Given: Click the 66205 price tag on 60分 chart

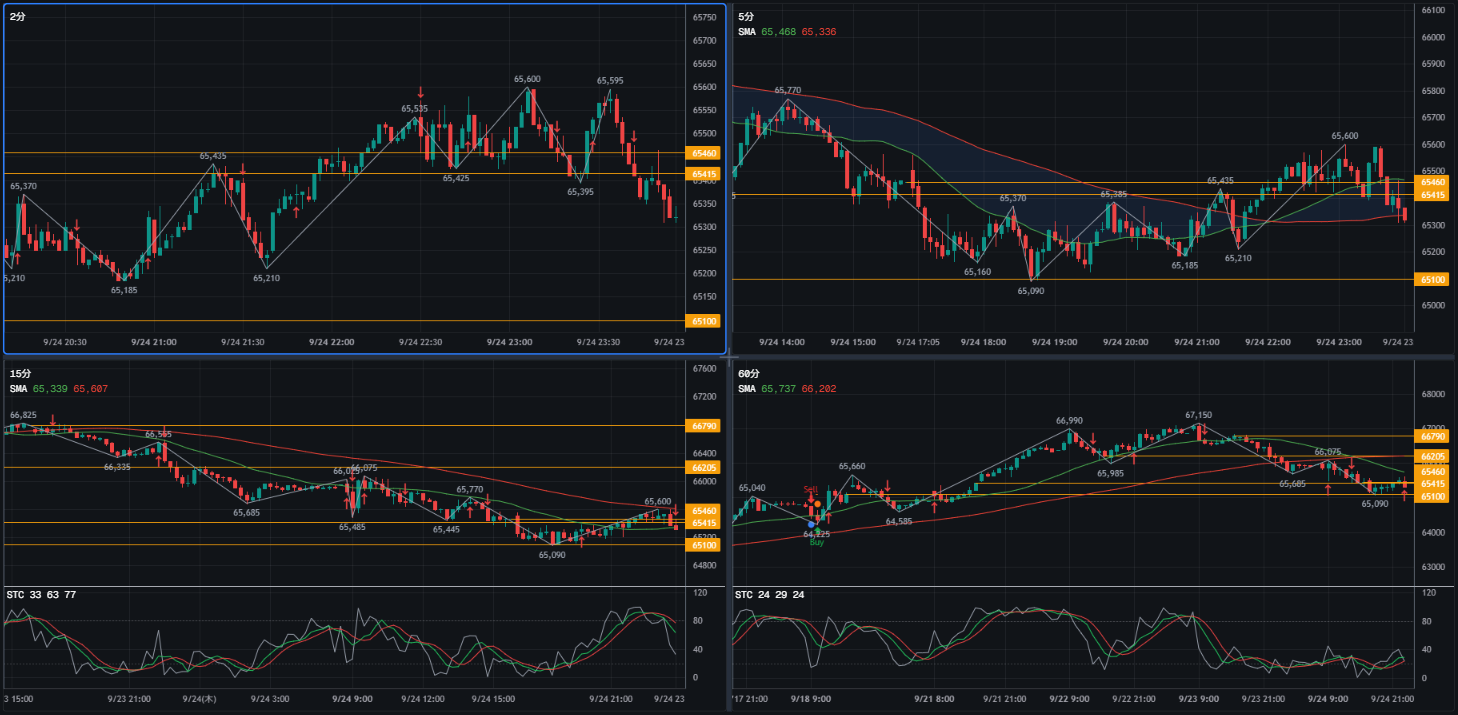Looking at the screenshot, I should [x=1432, y=456].
